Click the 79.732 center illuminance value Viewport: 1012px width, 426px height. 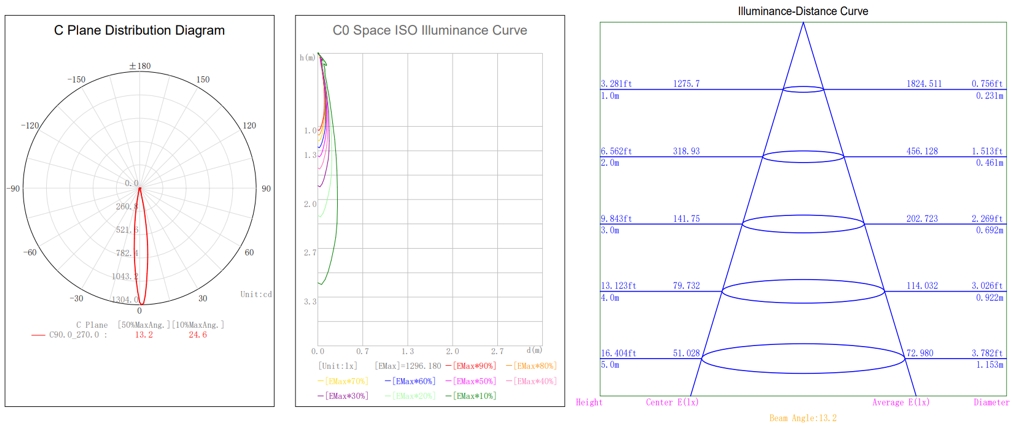[x=686, y=286]
